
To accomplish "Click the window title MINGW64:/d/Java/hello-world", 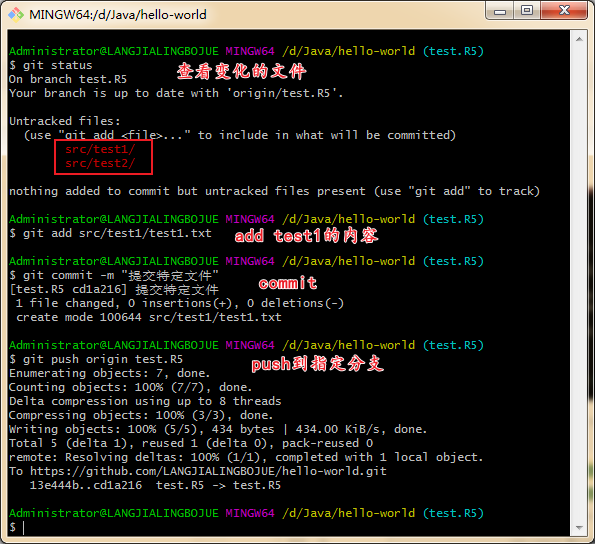I will pyautogui.click(x=118, y=15).
